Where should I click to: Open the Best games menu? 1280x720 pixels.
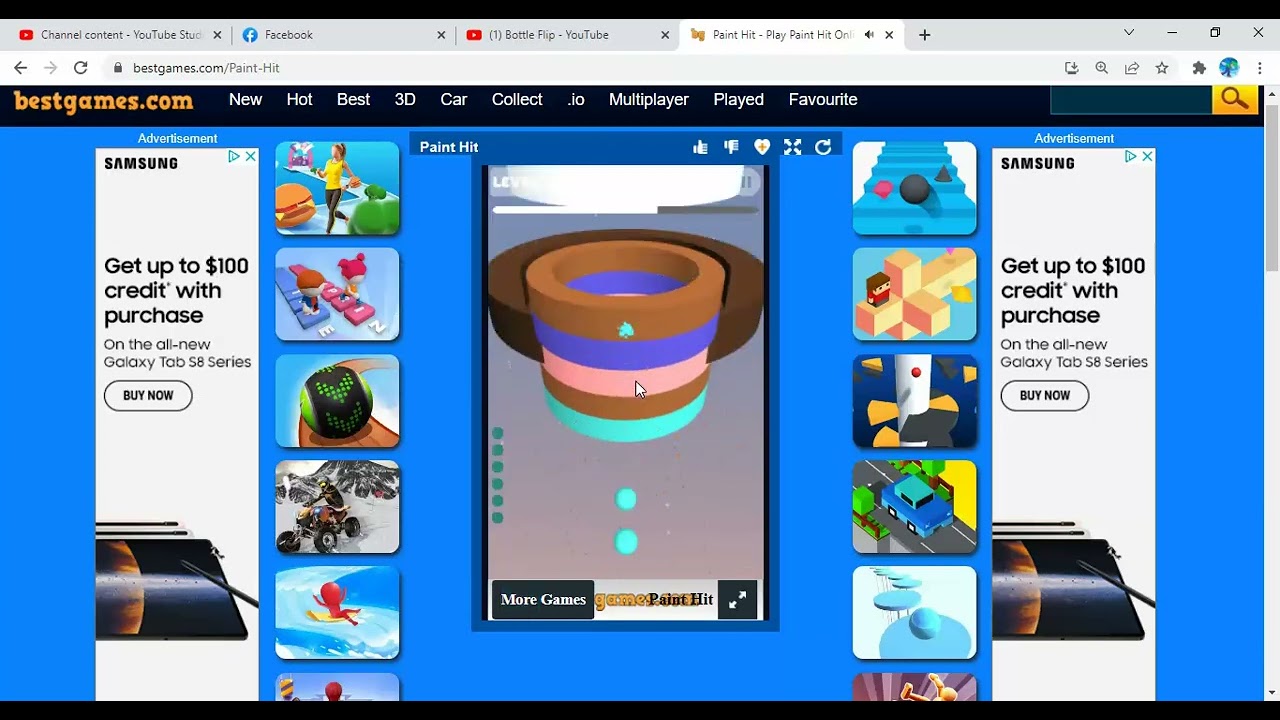pyautogui.click(x=353, y=99)
